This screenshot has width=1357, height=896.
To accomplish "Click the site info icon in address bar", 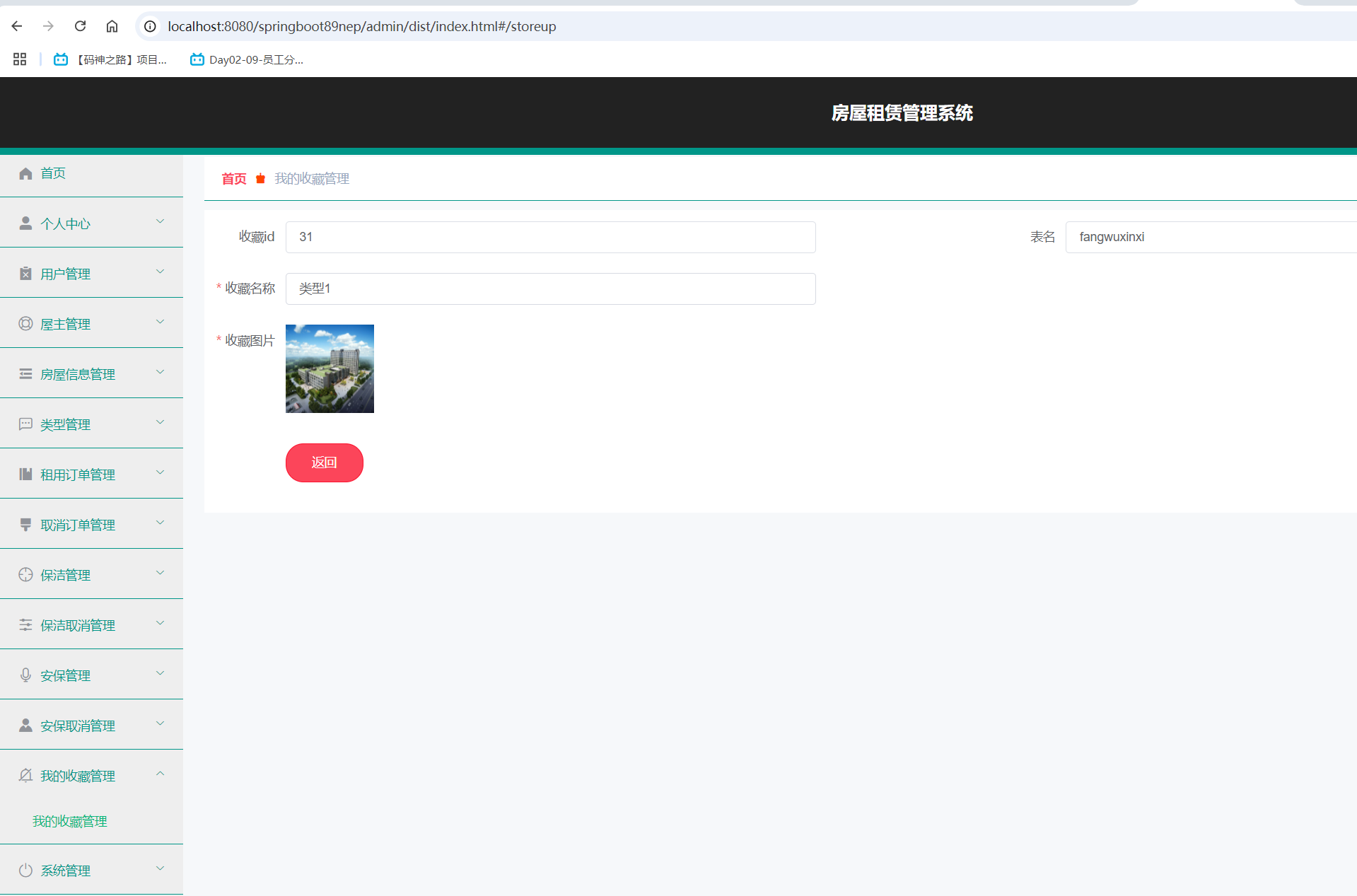I will coord(150,26).
